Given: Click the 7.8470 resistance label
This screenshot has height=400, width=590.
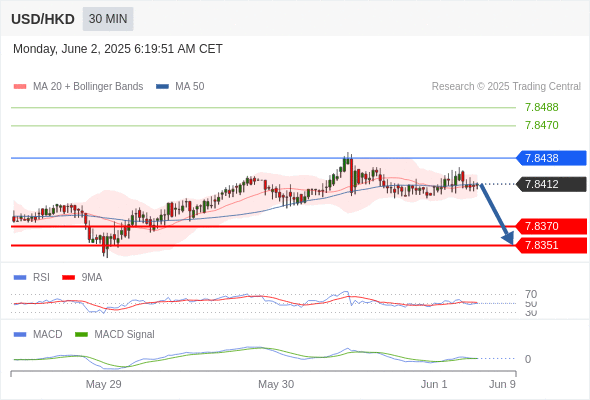Looking at the screenshot, I should point(541,125).
